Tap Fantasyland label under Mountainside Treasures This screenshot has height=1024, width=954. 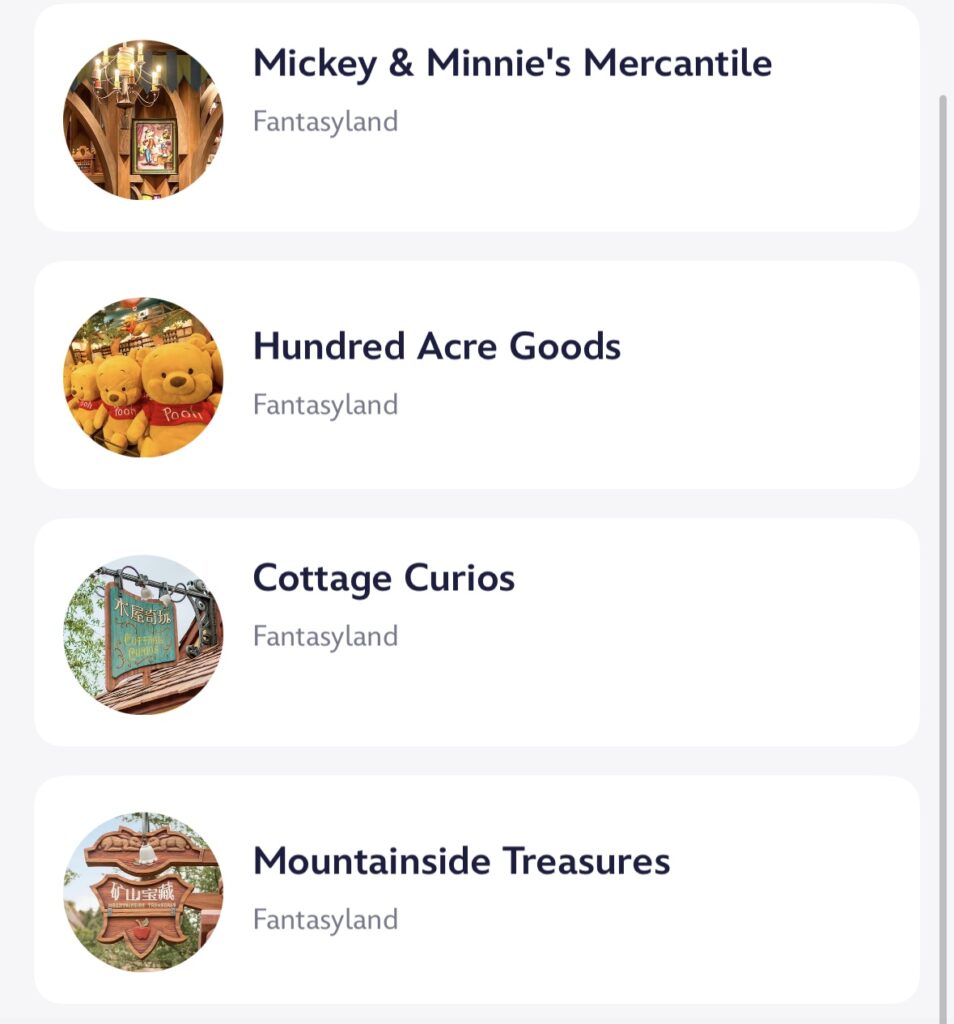(325, 920)
